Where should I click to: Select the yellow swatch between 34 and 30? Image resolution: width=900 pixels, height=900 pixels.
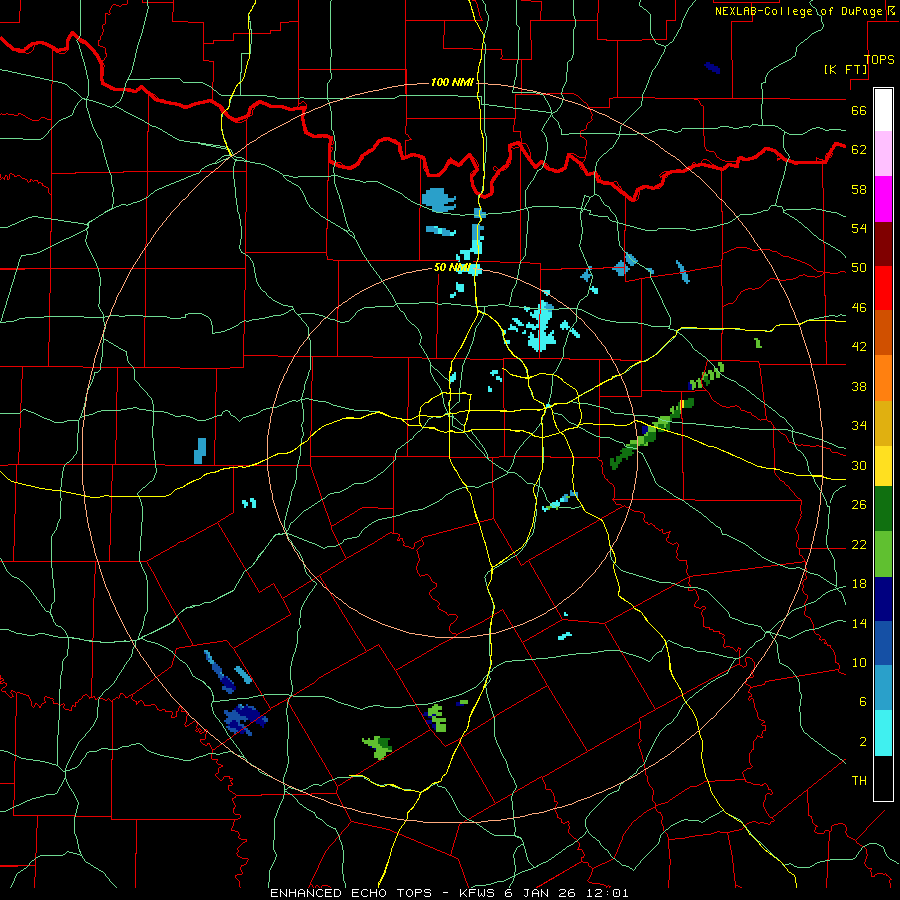(883, 466)
